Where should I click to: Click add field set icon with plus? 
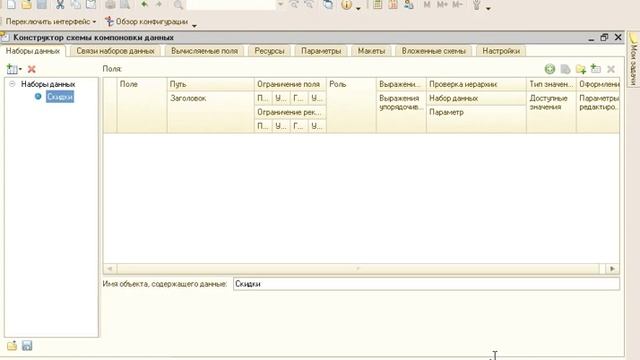(x=596, y=69)
